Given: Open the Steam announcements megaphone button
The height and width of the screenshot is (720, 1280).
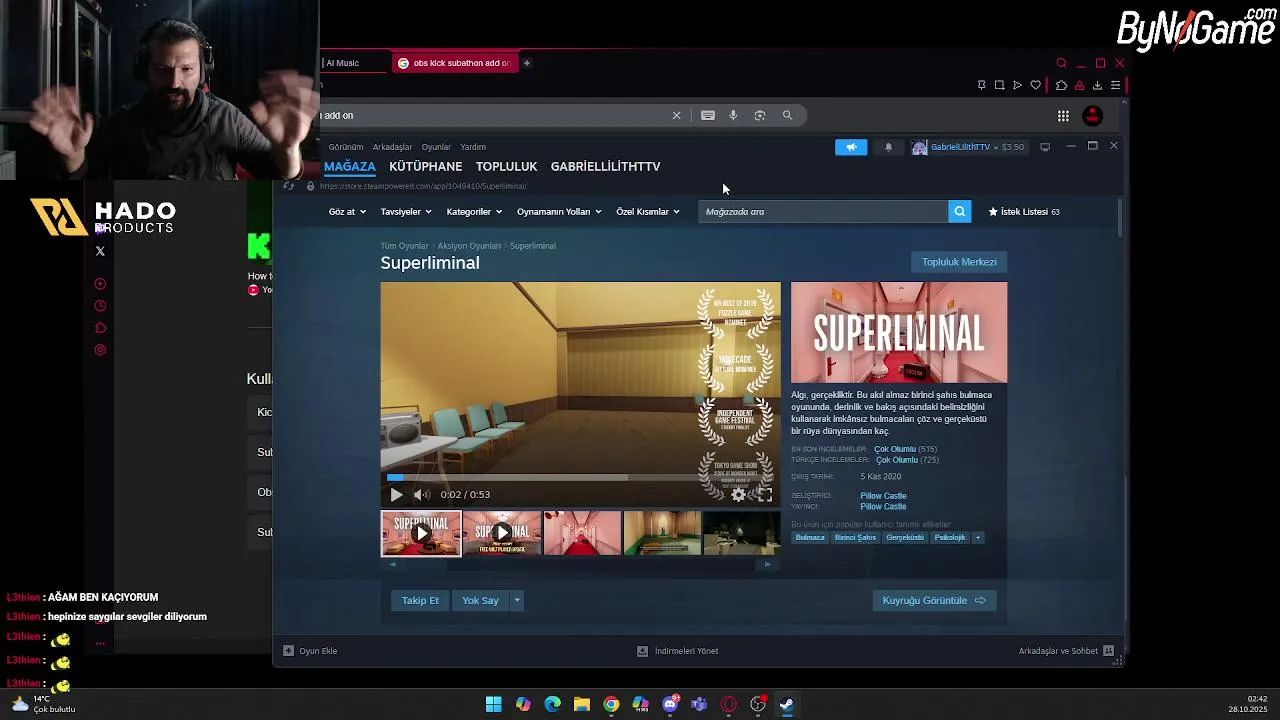Looking at the screenshot, I should coord(851,147).
